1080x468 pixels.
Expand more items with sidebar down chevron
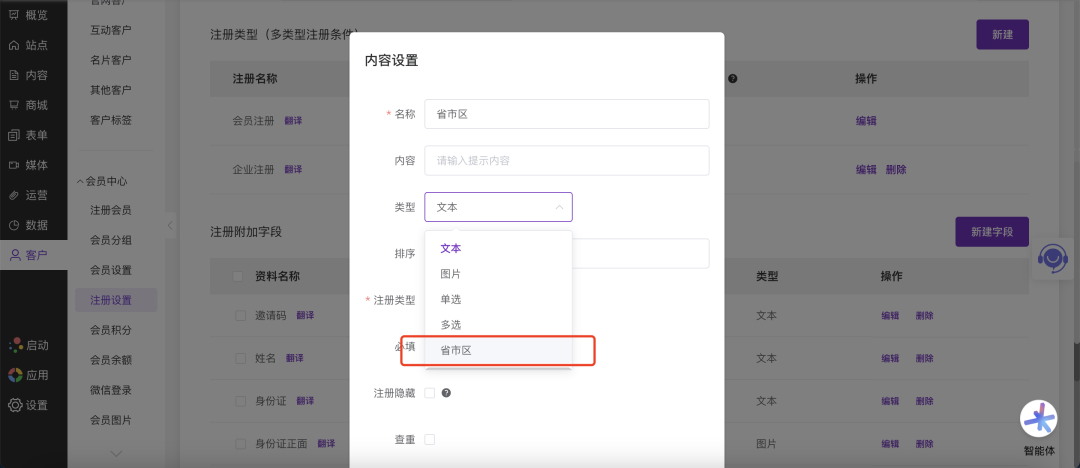116,454
